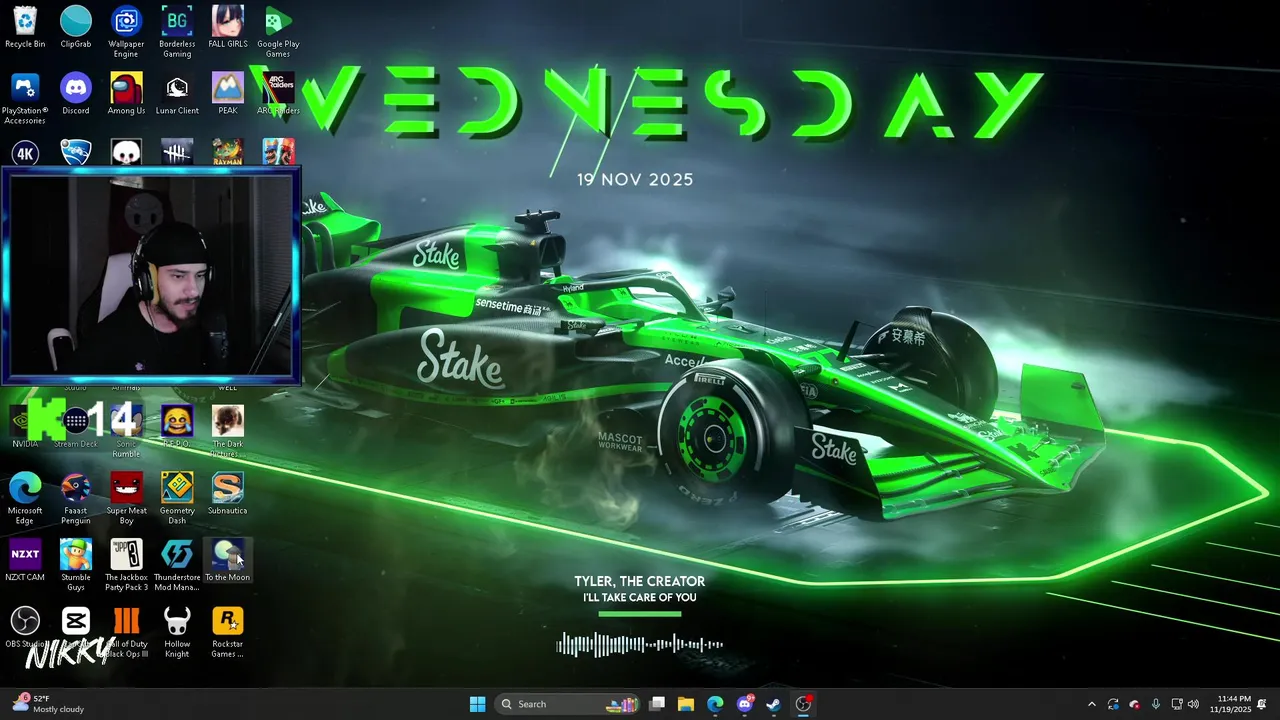Open the volume tray icon
The width and height of the screenshot is (1280, 720).
pyautogui.click(x=1193, y=704)
